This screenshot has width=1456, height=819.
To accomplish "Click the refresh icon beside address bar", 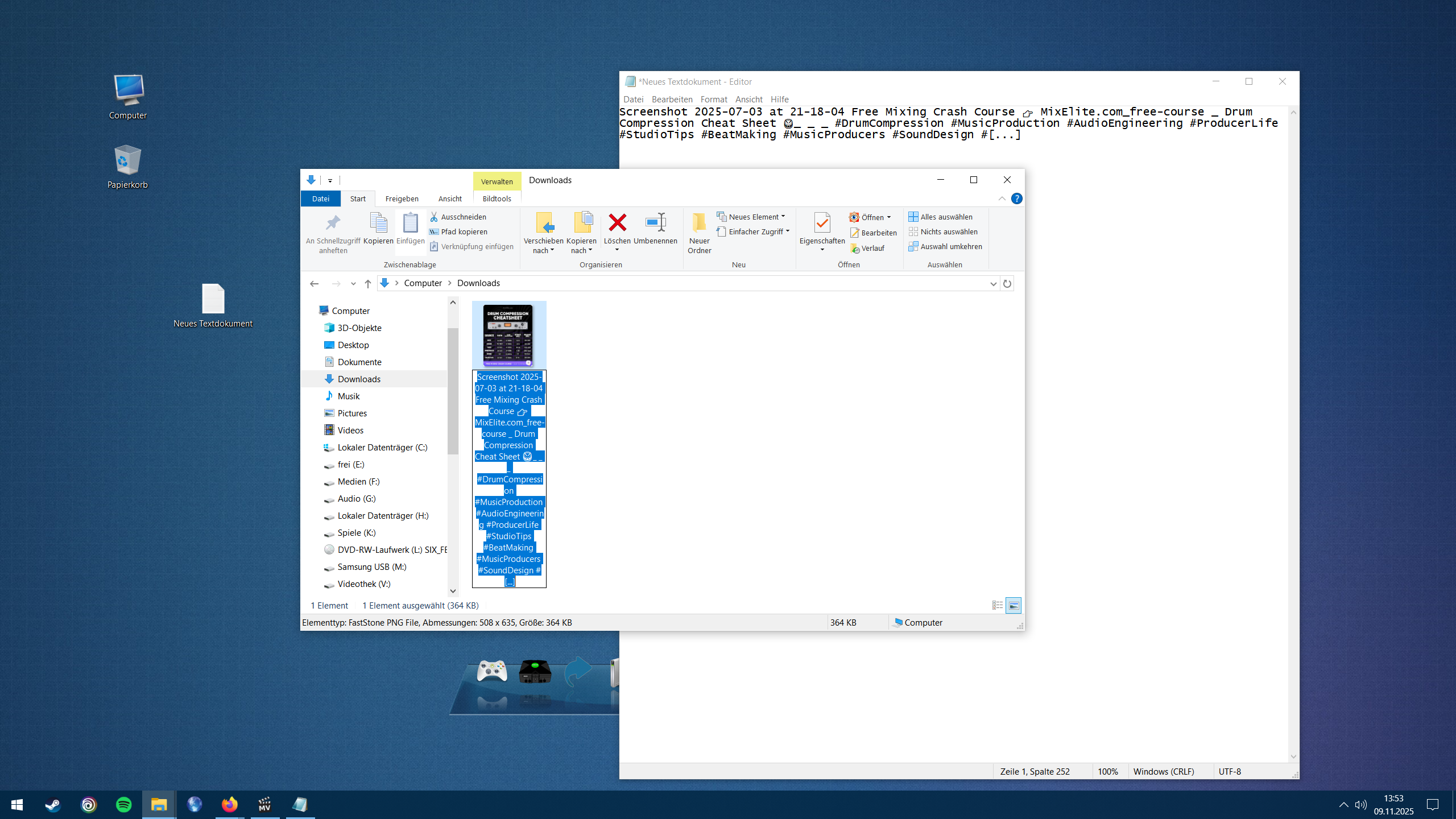I will 1007,283.
